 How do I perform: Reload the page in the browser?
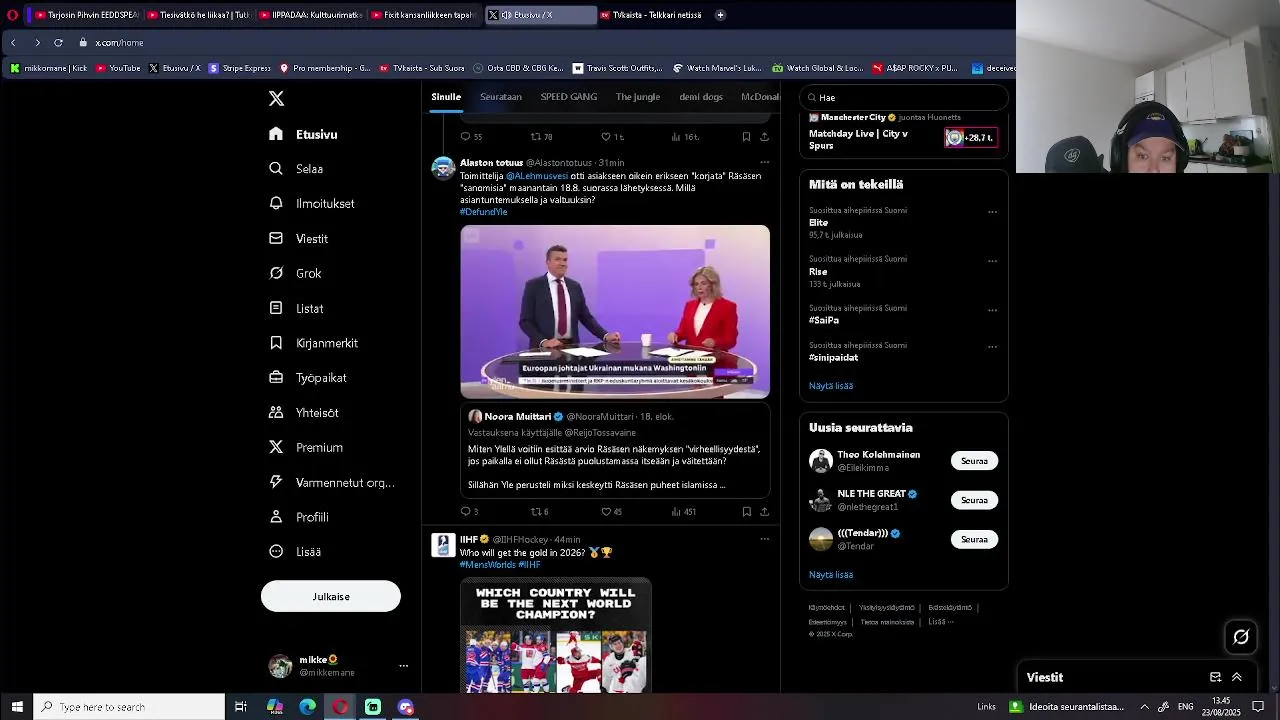click(58, 43)
